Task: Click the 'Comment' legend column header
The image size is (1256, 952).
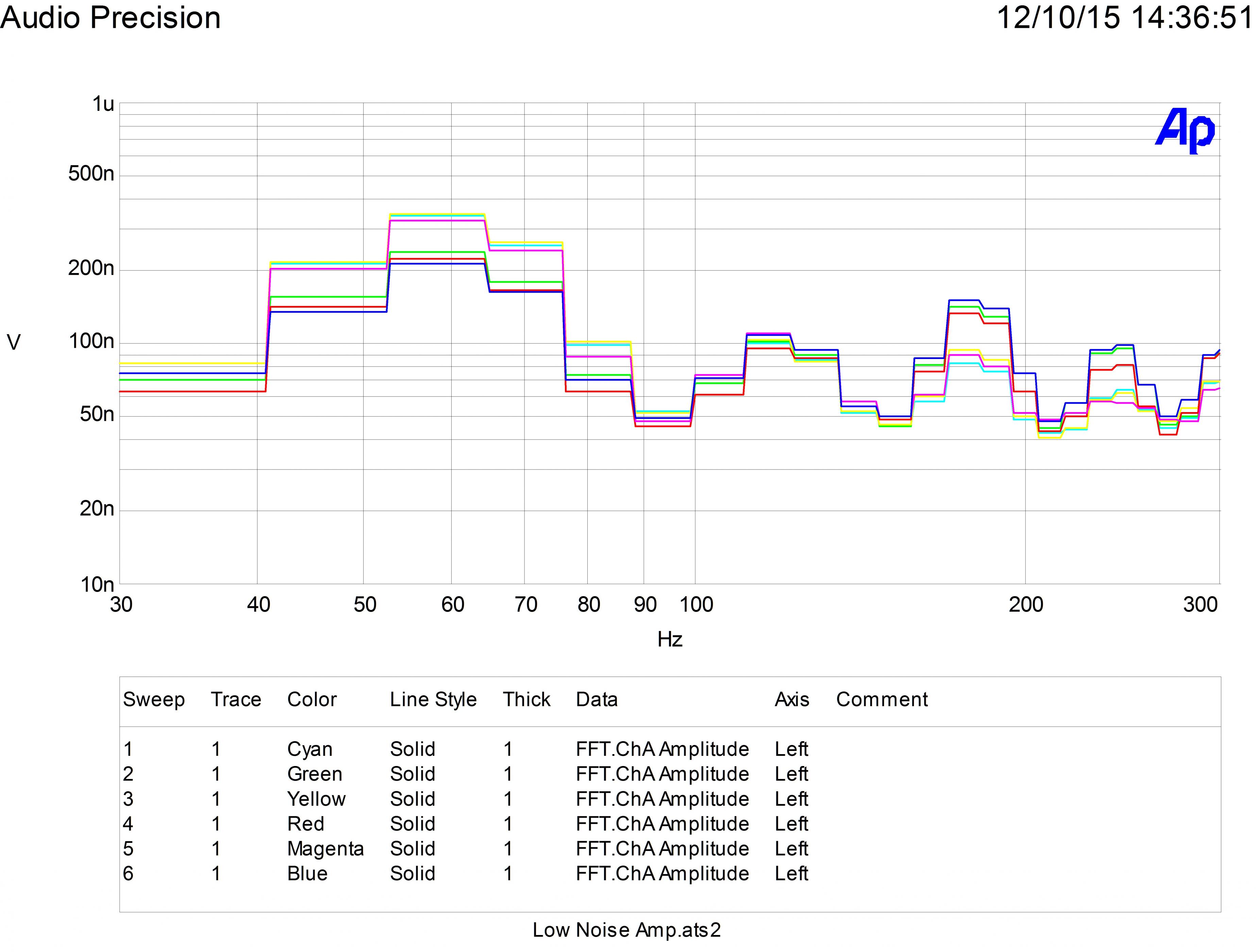Action: (x=882, y=699)
